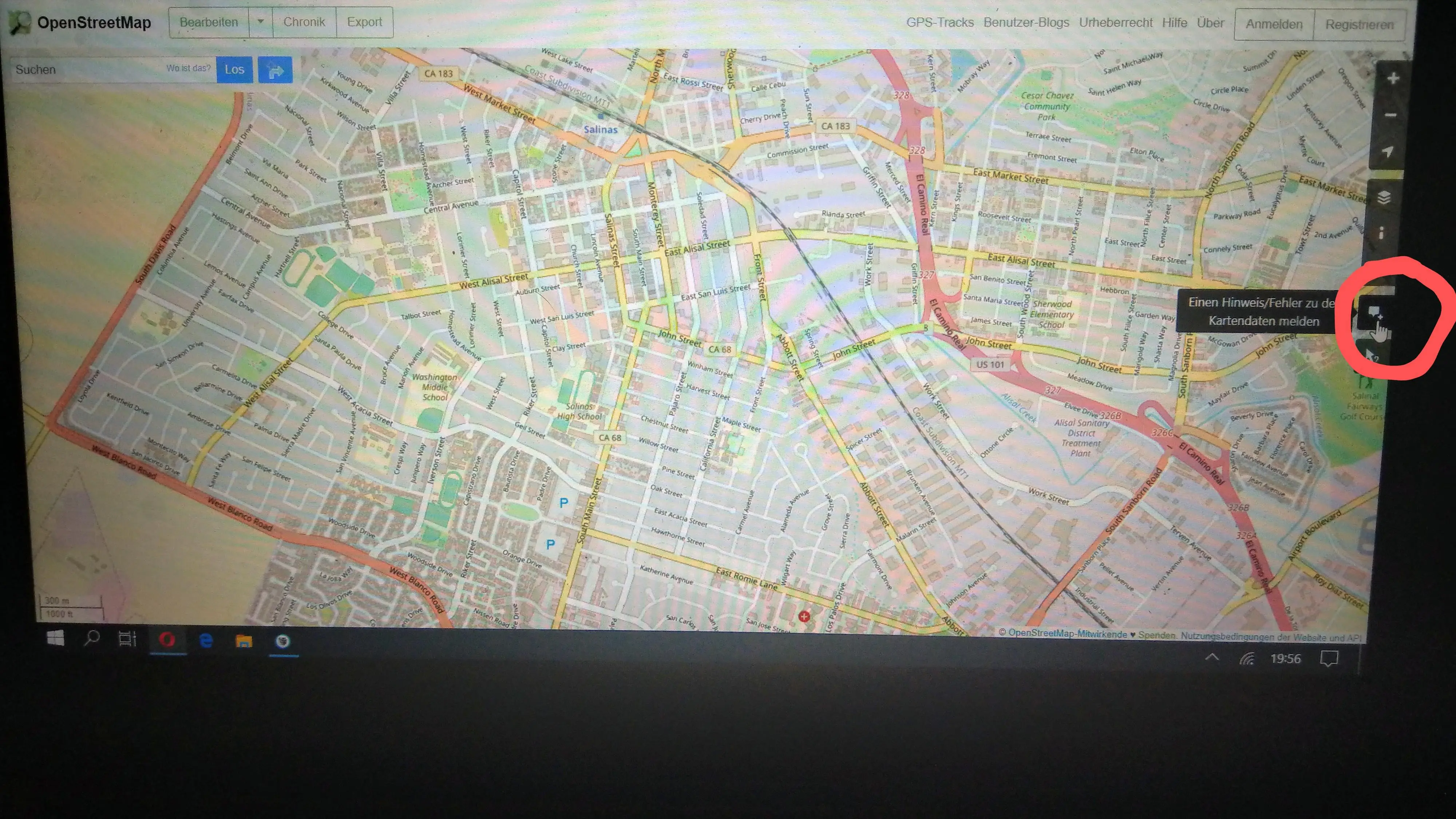
Task: Open the Windows notification center icon
Action: (1329, 659)
